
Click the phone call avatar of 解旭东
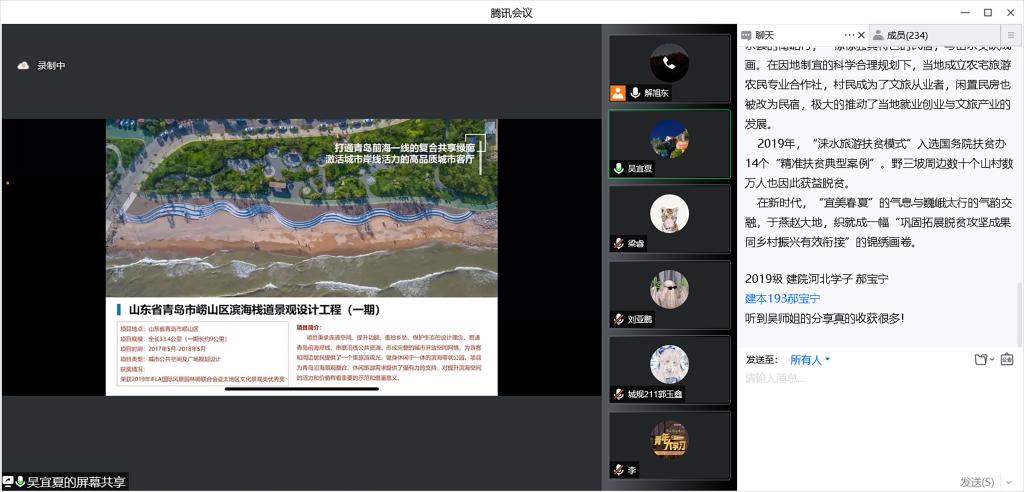(x=669, y=62)
